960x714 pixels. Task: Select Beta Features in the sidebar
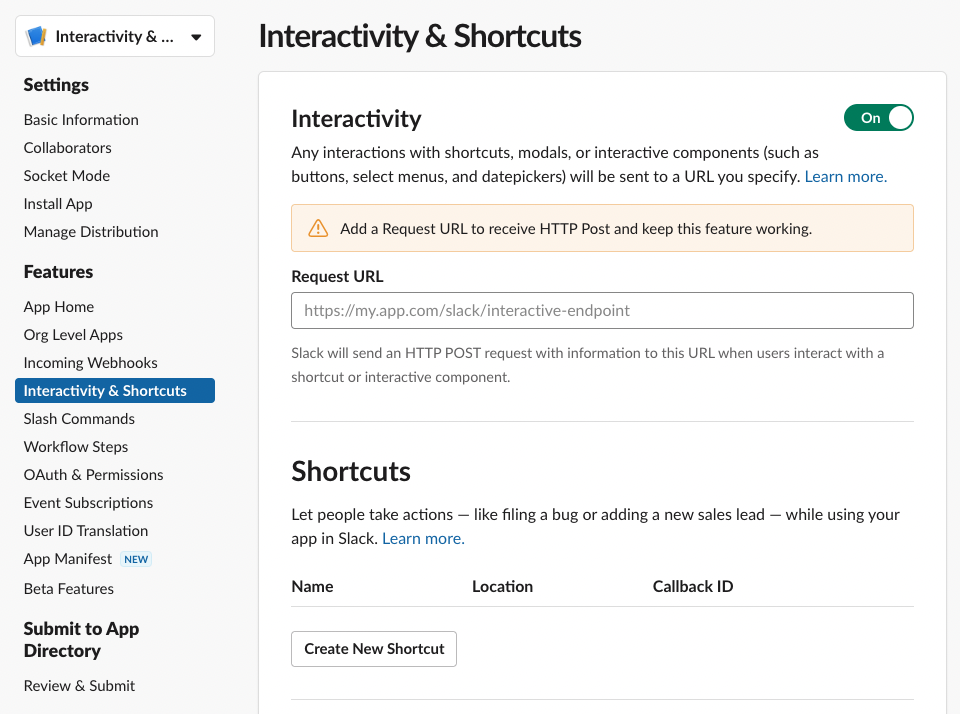tap(68, 588)
